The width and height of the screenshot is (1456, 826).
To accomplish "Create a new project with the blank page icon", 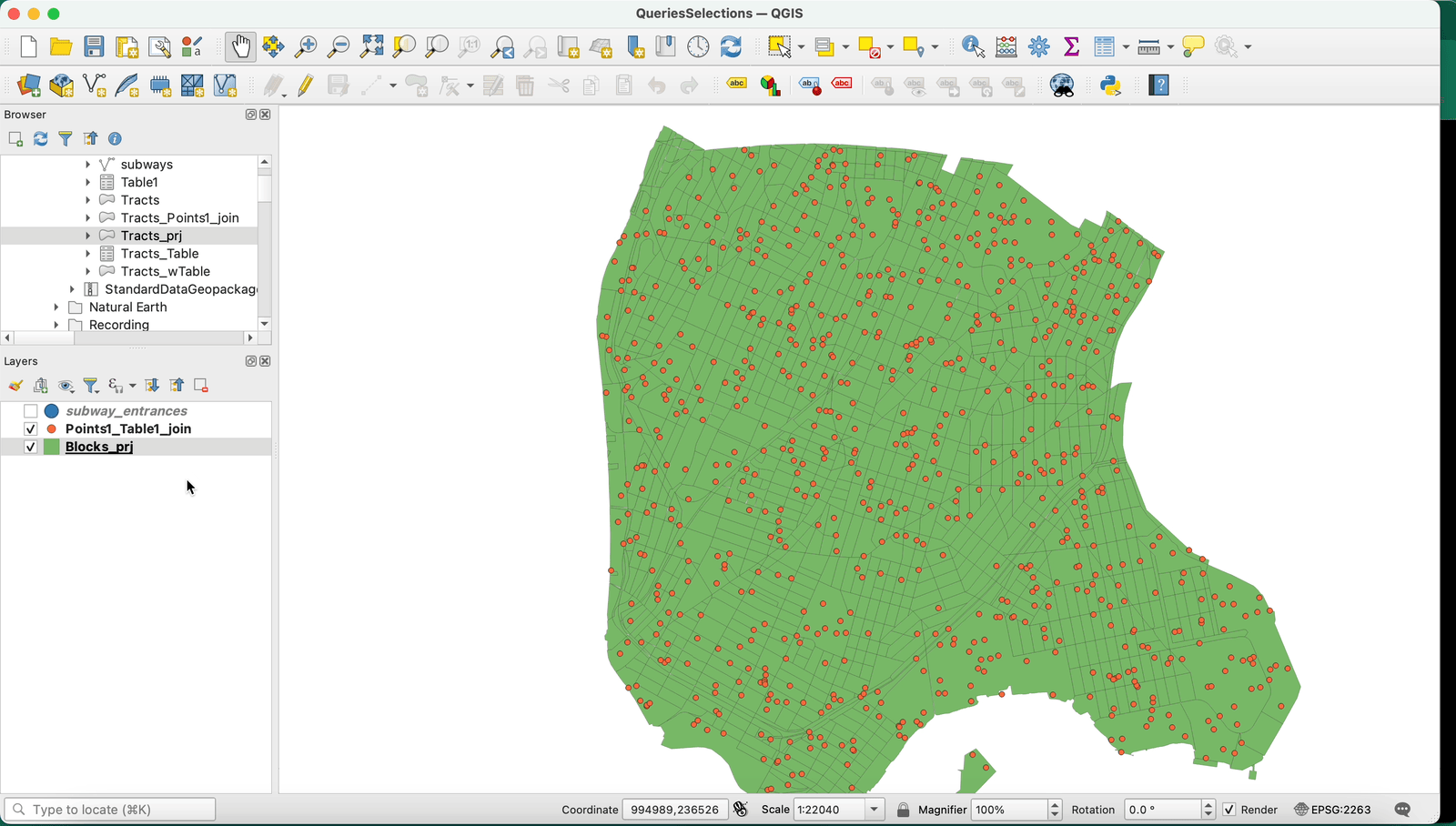I will tap(28, 46).
